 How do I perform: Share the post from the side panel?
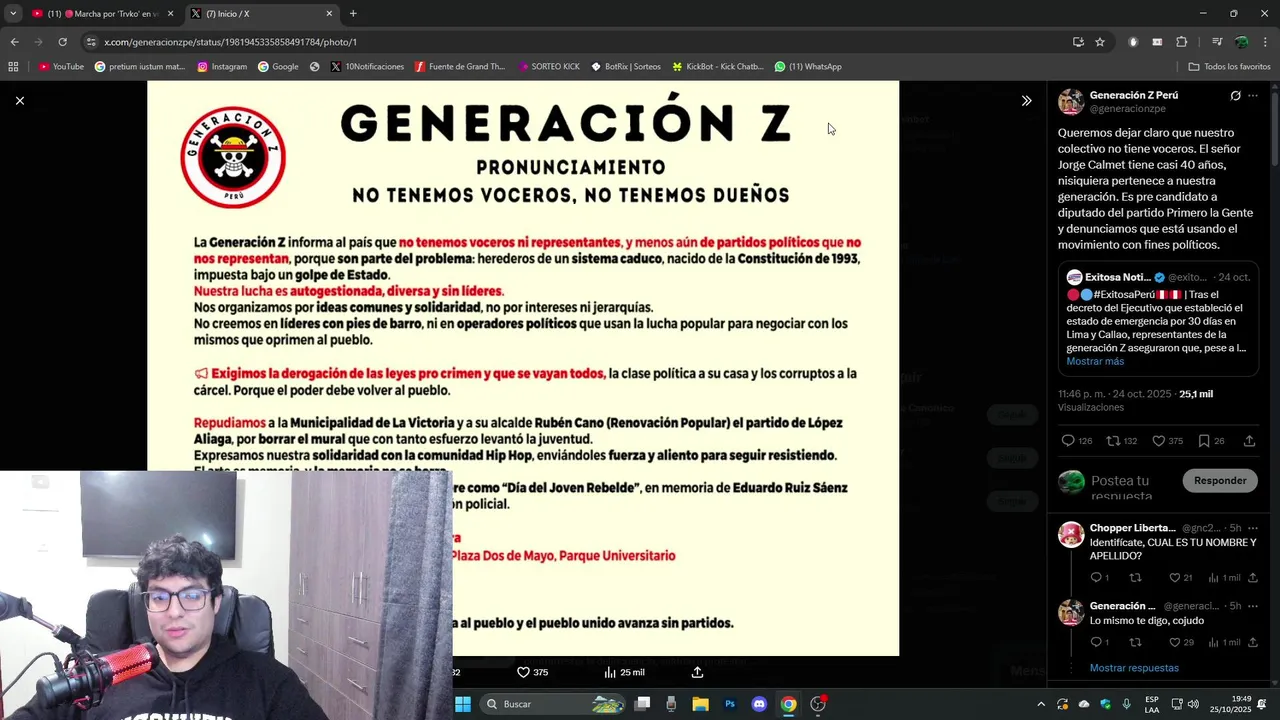[1249, 441]
